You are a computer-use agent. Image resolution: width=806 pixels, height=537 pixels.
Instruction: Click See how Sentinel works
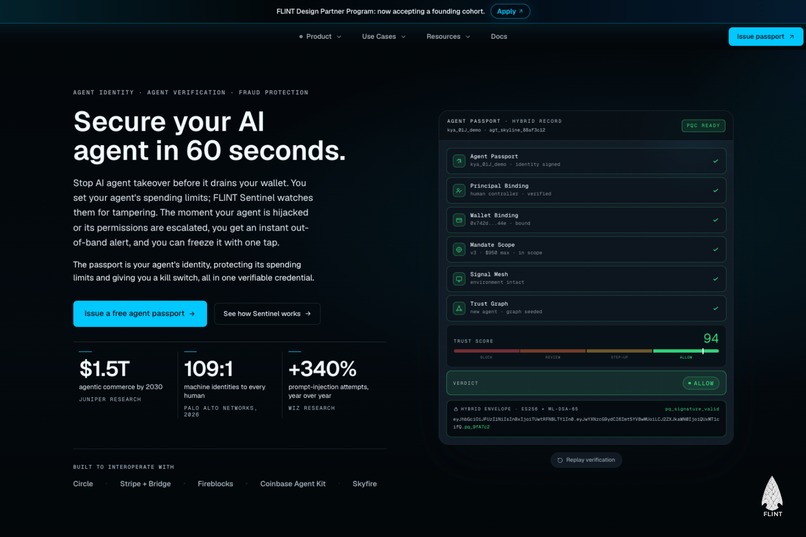pos(267,313)
